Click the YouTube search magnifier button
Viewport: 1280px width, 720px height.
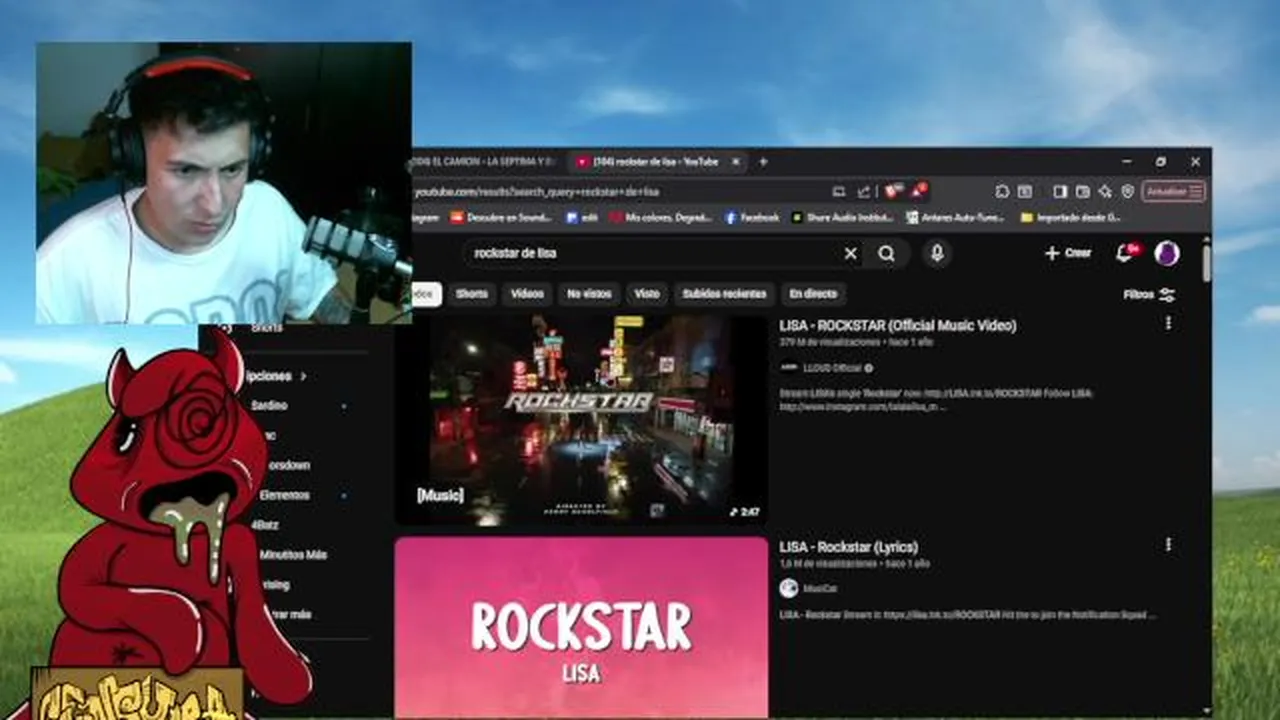point(886,253)
